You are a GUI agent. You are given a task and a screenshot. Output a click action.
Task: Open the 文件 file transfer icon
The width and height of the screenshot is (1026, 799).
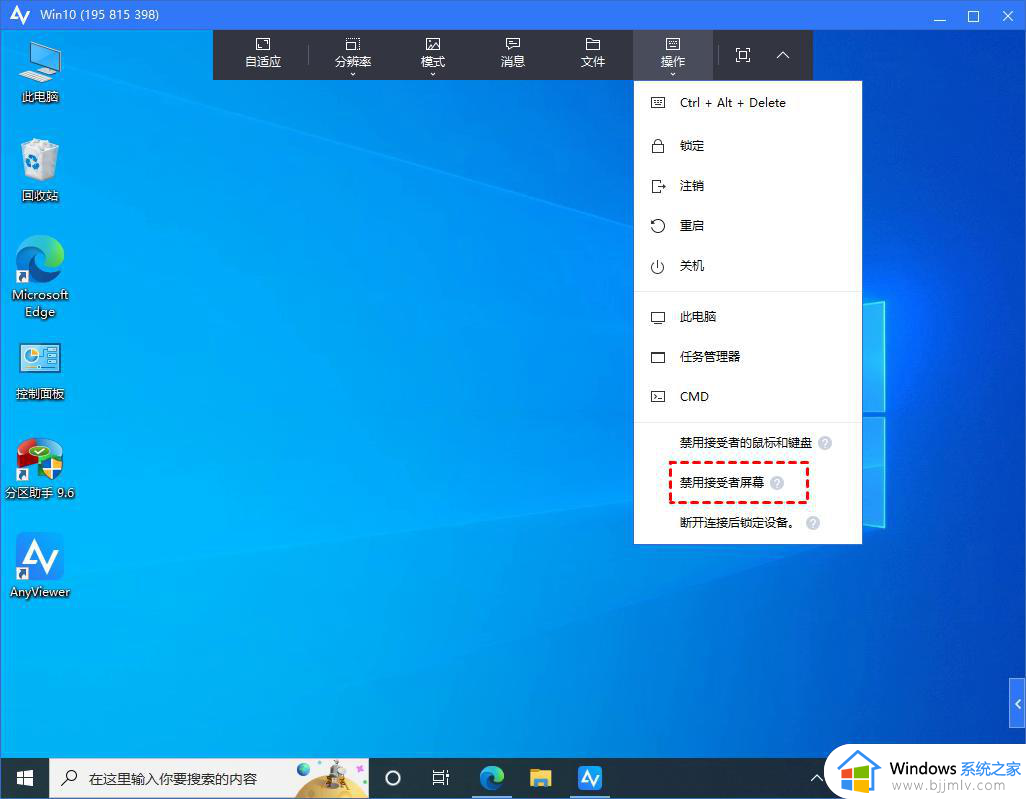click(x=593, y=54)
